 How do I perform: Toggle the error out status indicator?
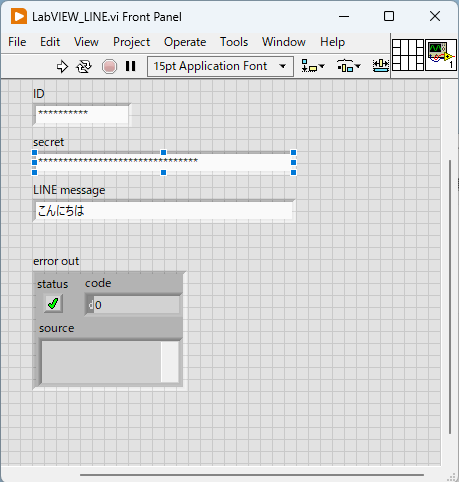pos(53,303)
